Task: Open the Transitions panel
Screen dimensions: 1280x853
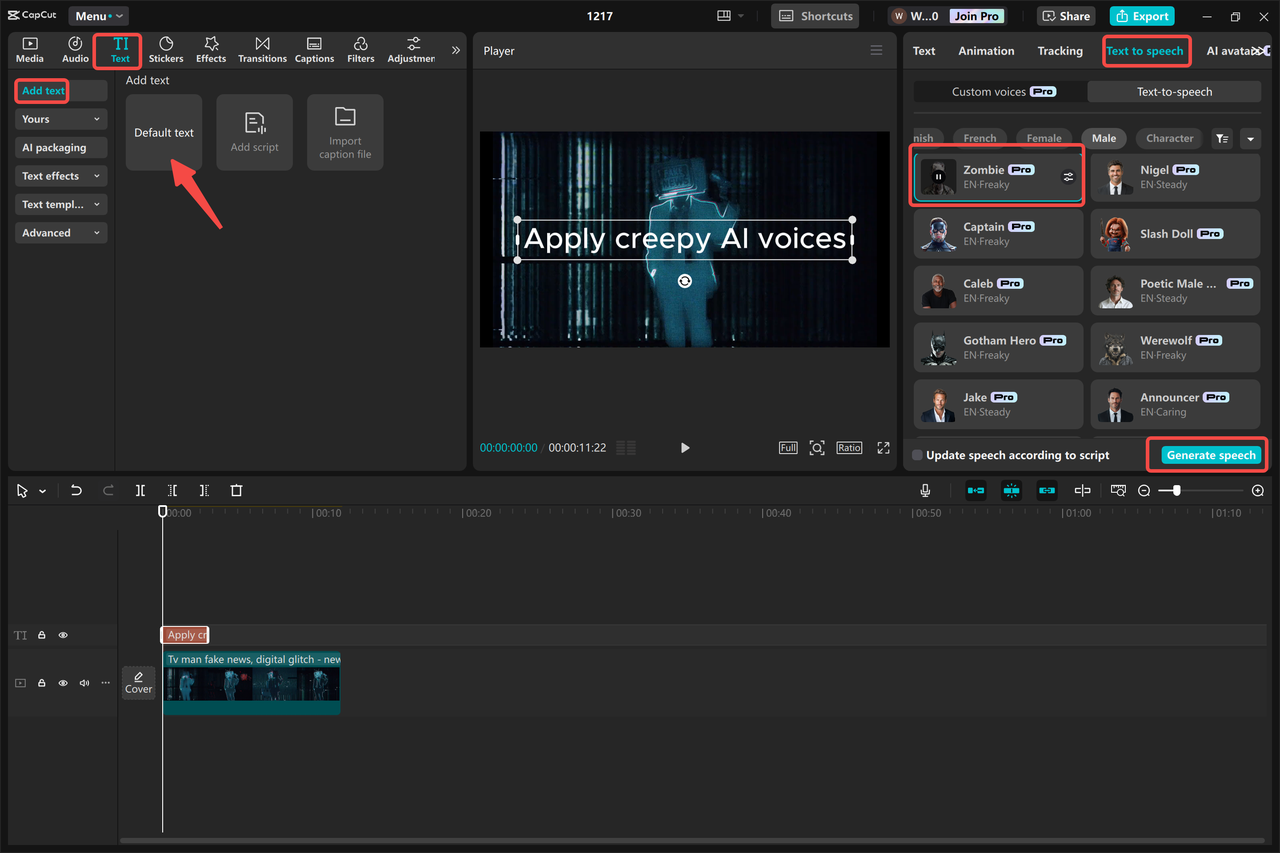Action: pos(262,50)
